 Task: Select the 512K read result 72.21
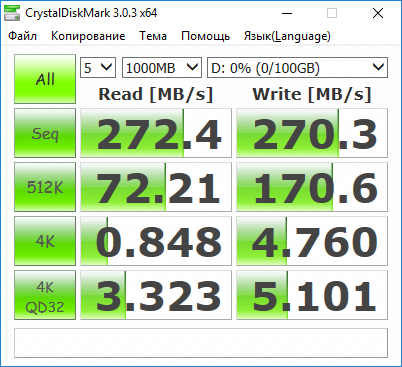(x=156, y=187)
